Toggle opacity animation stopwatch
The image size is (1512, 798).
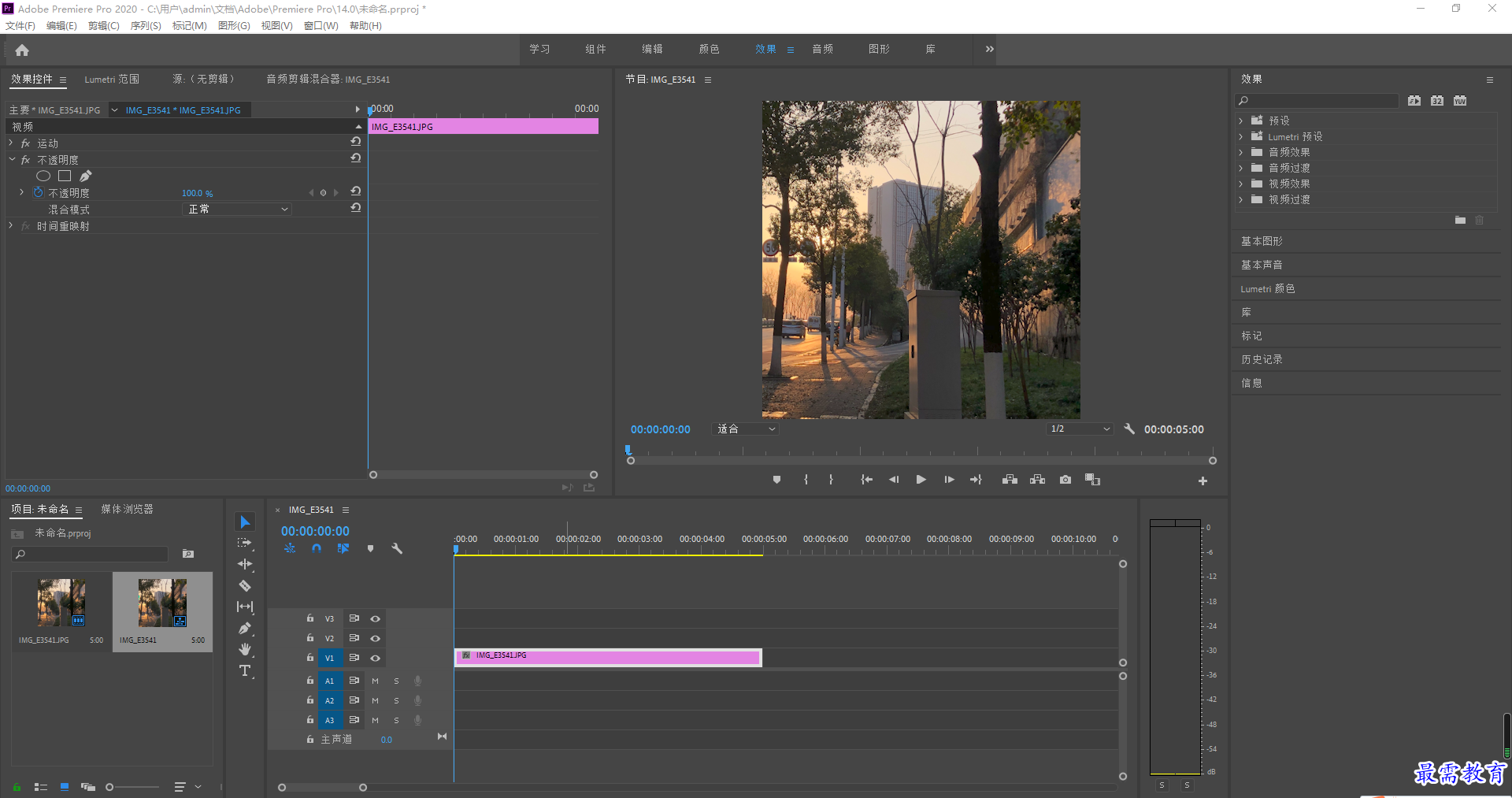tap(38, 192)
